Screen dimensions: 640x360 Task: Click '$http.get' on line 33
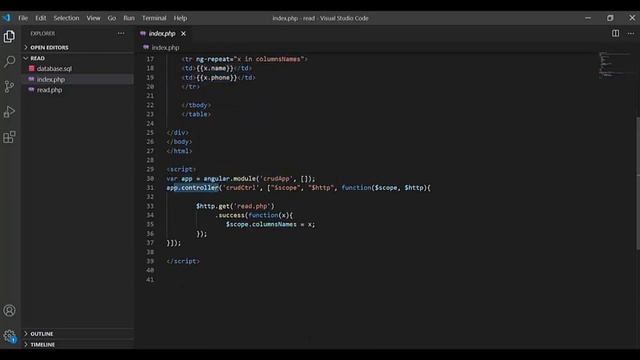coord(213,206)
